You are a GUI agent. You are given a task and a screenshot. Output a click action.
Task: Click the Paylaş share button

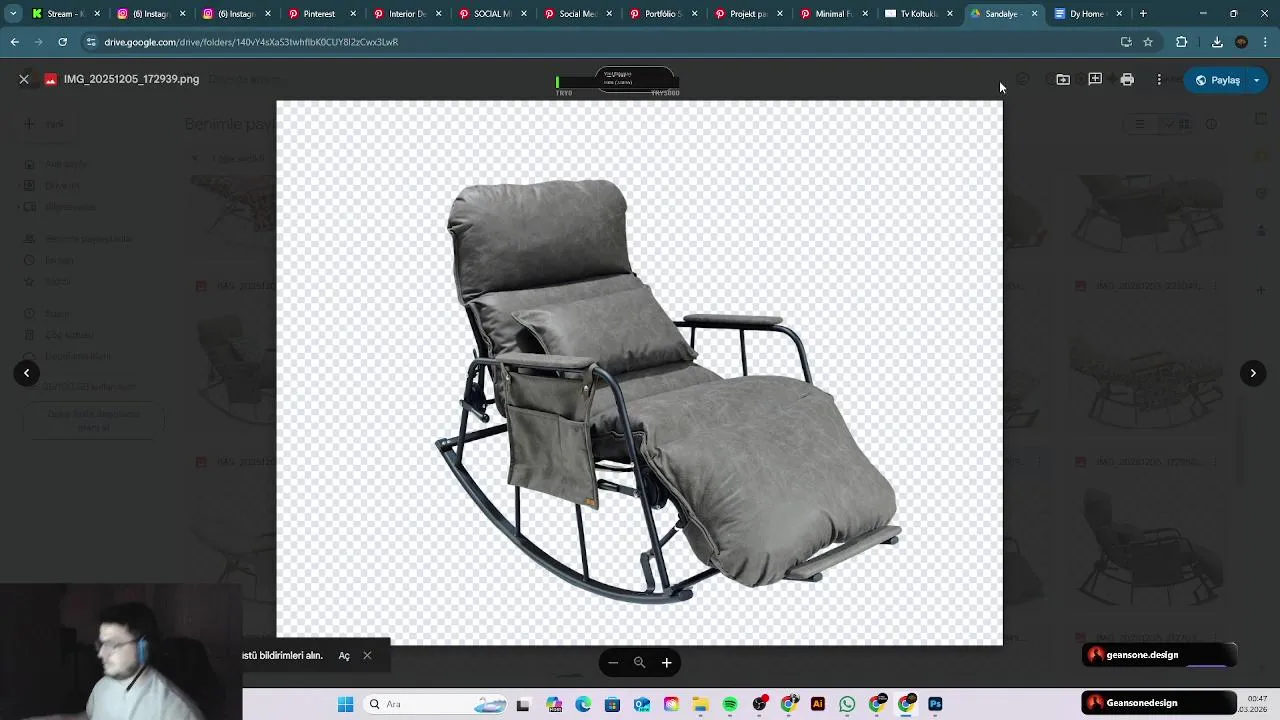(1217, 80)
